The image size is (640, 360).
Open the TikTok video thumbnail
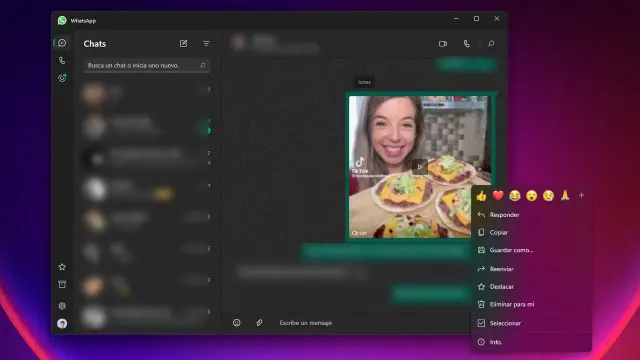click(420, 167)
